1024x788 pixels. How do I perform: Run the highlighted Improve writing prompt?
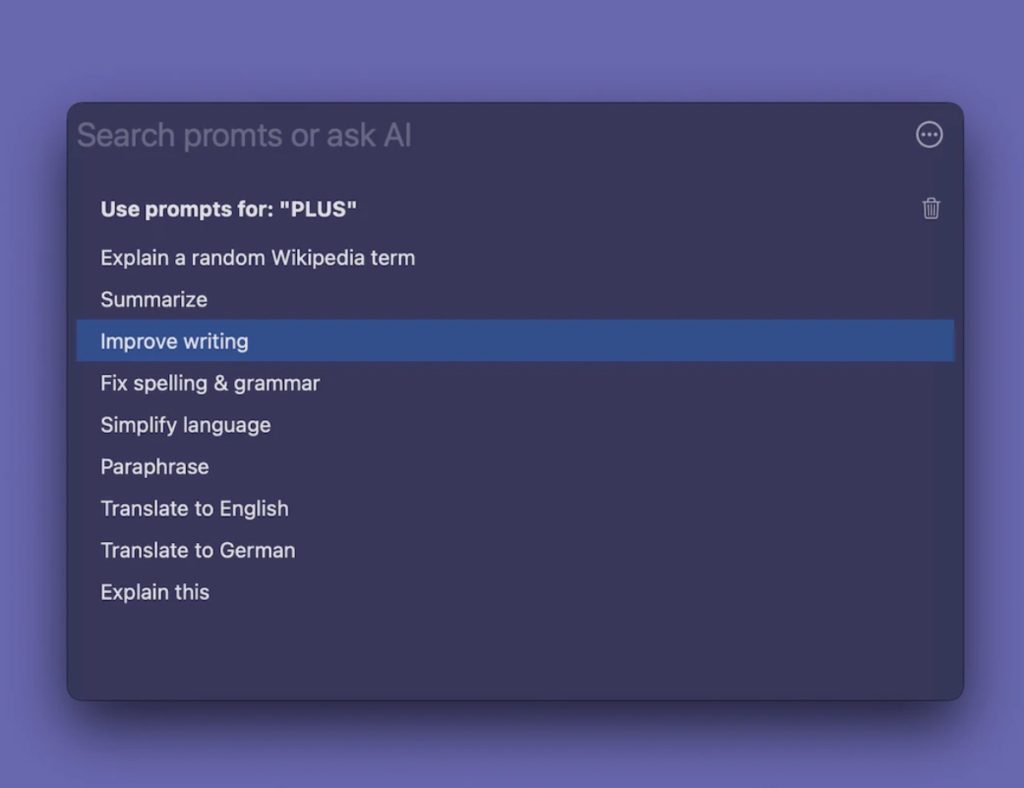(x=174, y=341)
